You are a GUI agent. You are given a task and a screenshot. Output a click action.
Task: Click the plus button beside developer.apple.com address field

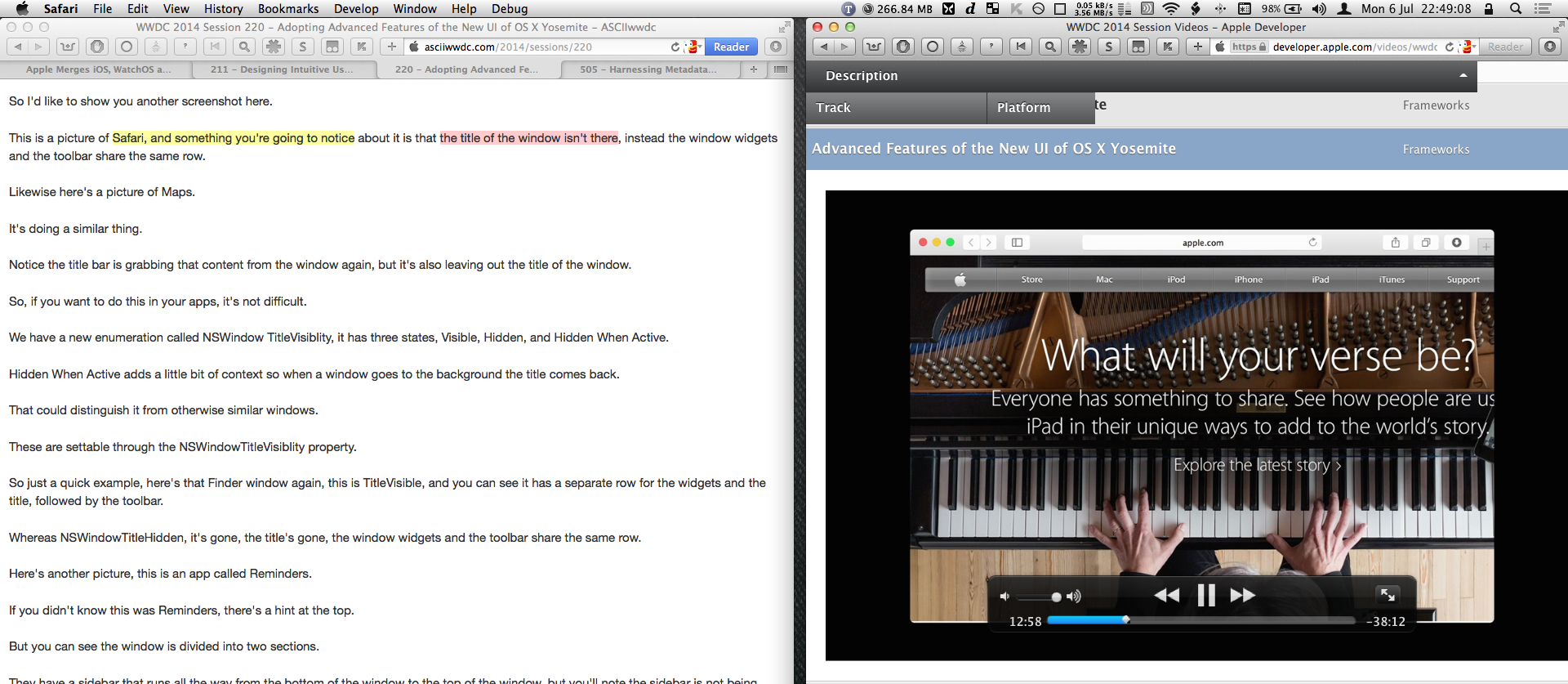(x=1198, y=47)
